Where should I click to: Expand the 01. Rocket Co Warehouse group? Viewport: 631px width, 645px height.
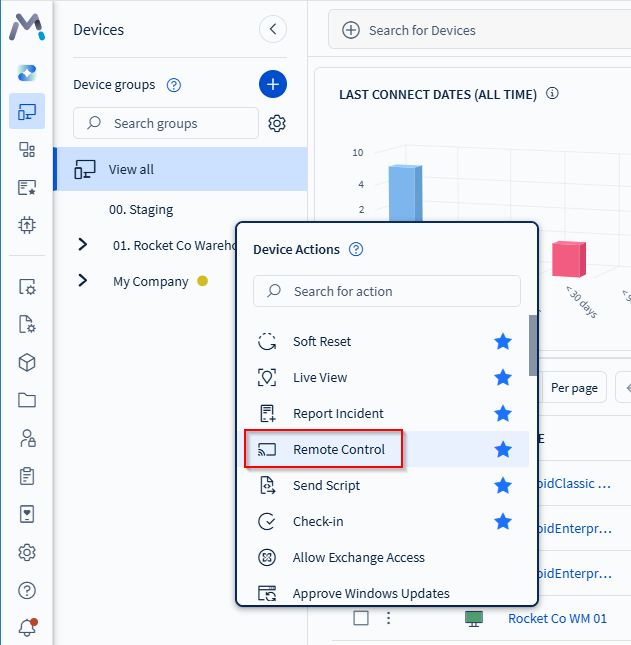click(83, 245)
